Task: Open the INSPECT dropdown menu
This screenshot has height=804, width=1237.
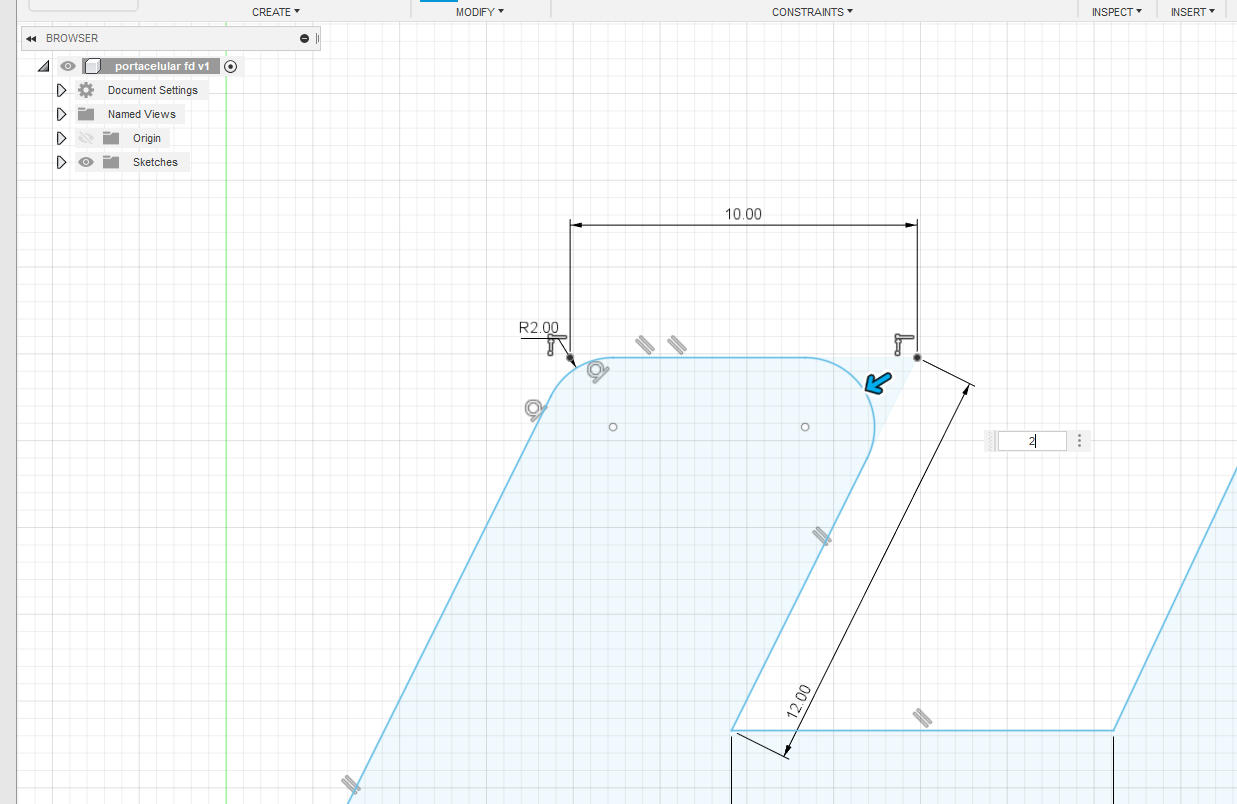Action: coord(1117,12)
